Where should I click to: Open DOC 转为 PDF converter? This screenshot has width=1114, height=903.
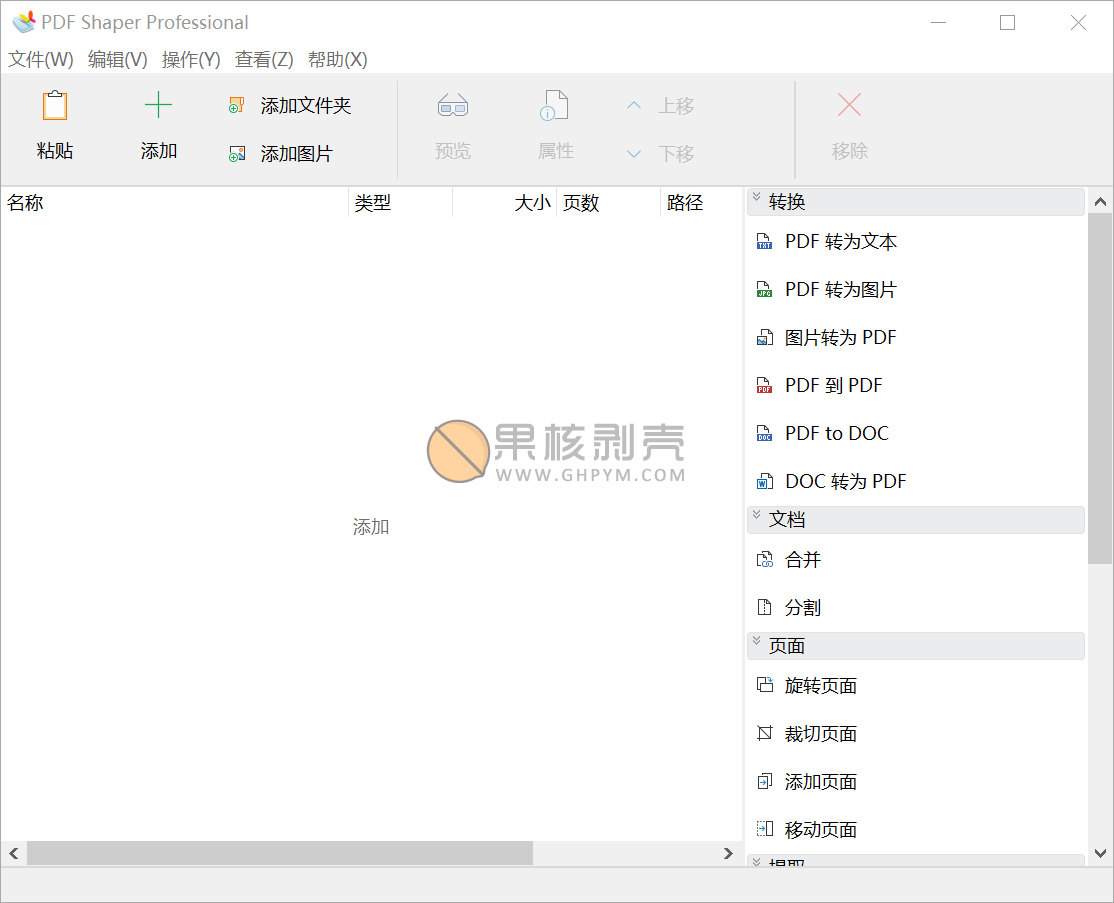[x=845, y=481]
